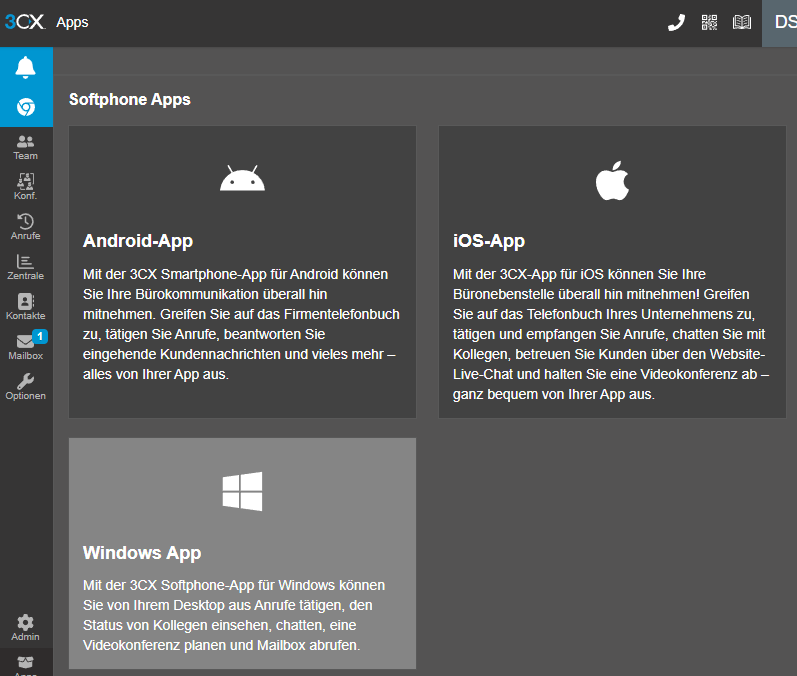
Task: Open the Zentrale switchboard view
Action: coord(25,267)
